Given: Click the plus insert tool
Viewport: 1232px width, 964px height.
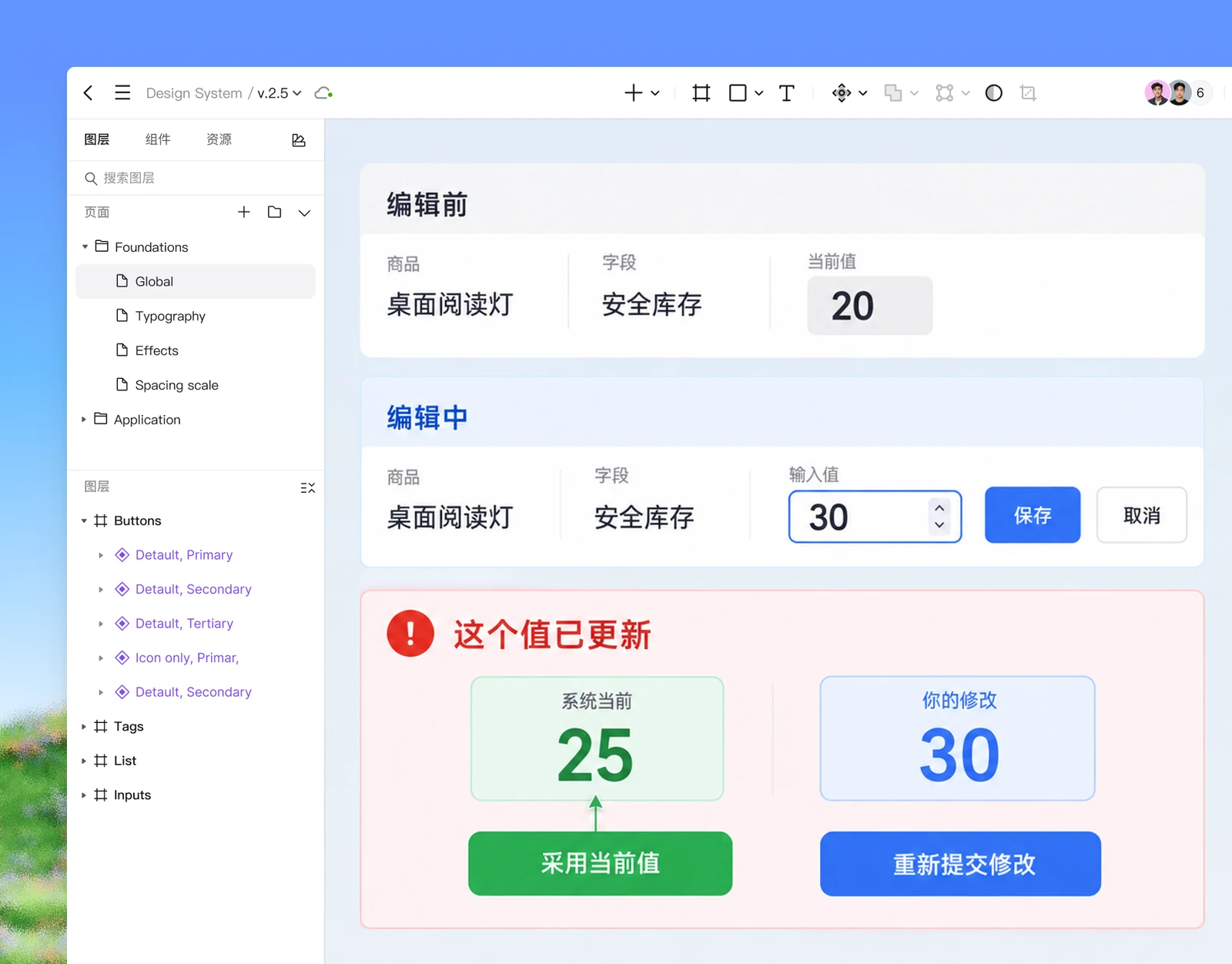Looking at the screenshot, I should [633, 93].
